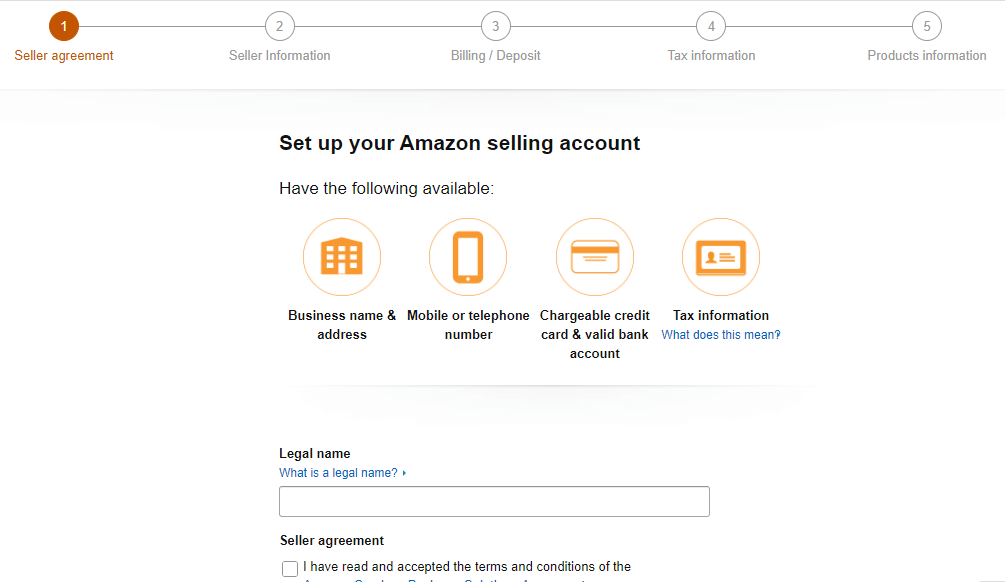Click the 'Chargeable credit card & valid bank account' label
This screenshot has height=582, width=1005.
(595, 334)
